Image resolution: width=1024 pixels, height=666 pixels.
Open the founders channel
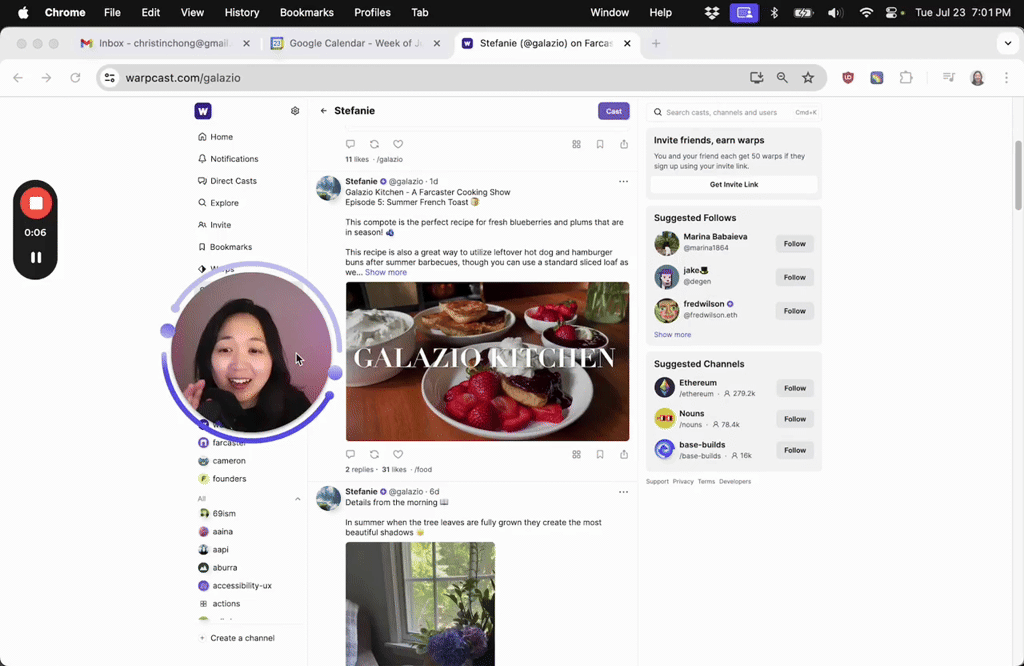(222, 479)
